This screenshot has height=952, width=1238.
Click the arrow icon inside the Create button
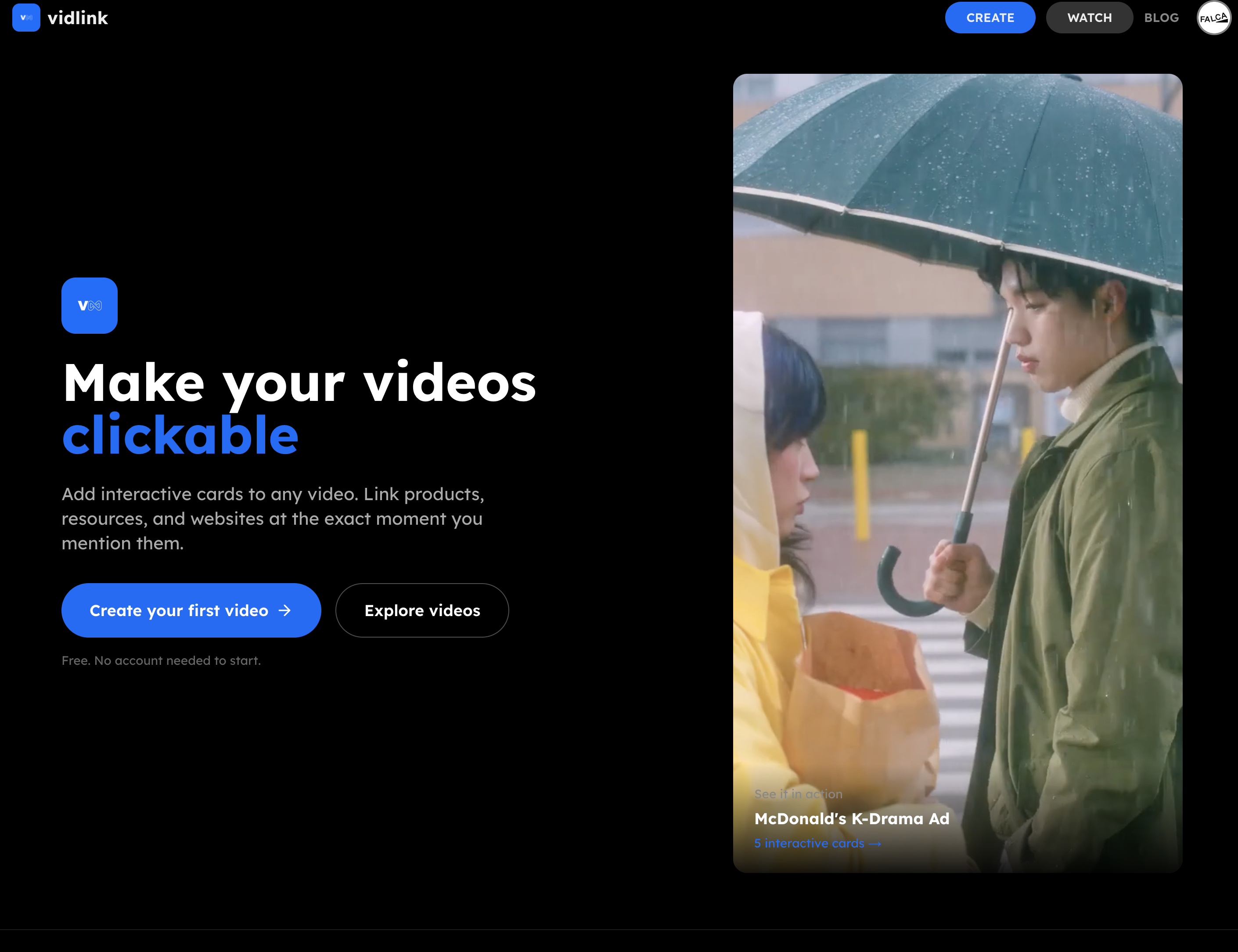pyautogui.click(x=285, y=610)
